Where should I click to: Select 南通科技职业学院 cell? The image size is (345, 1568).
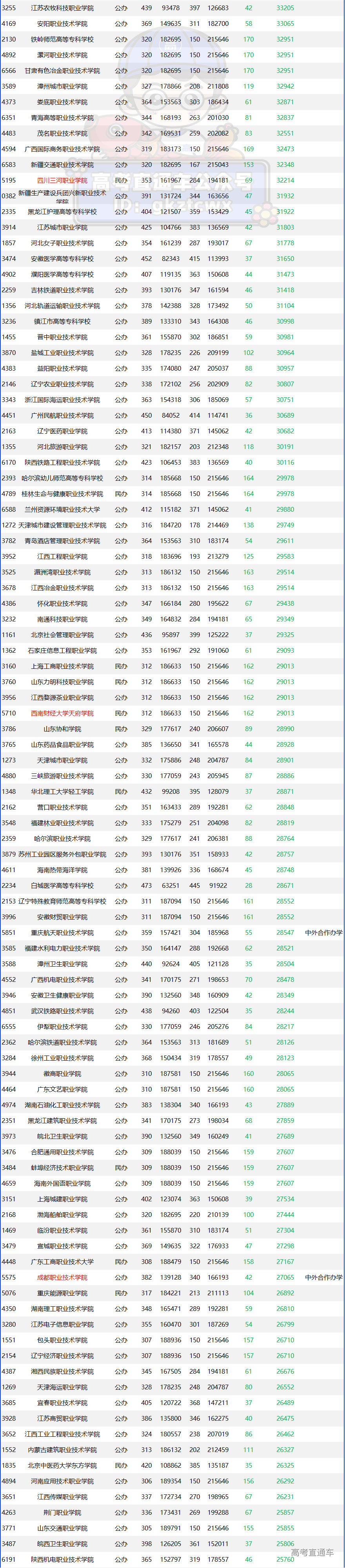coord(62,620)
